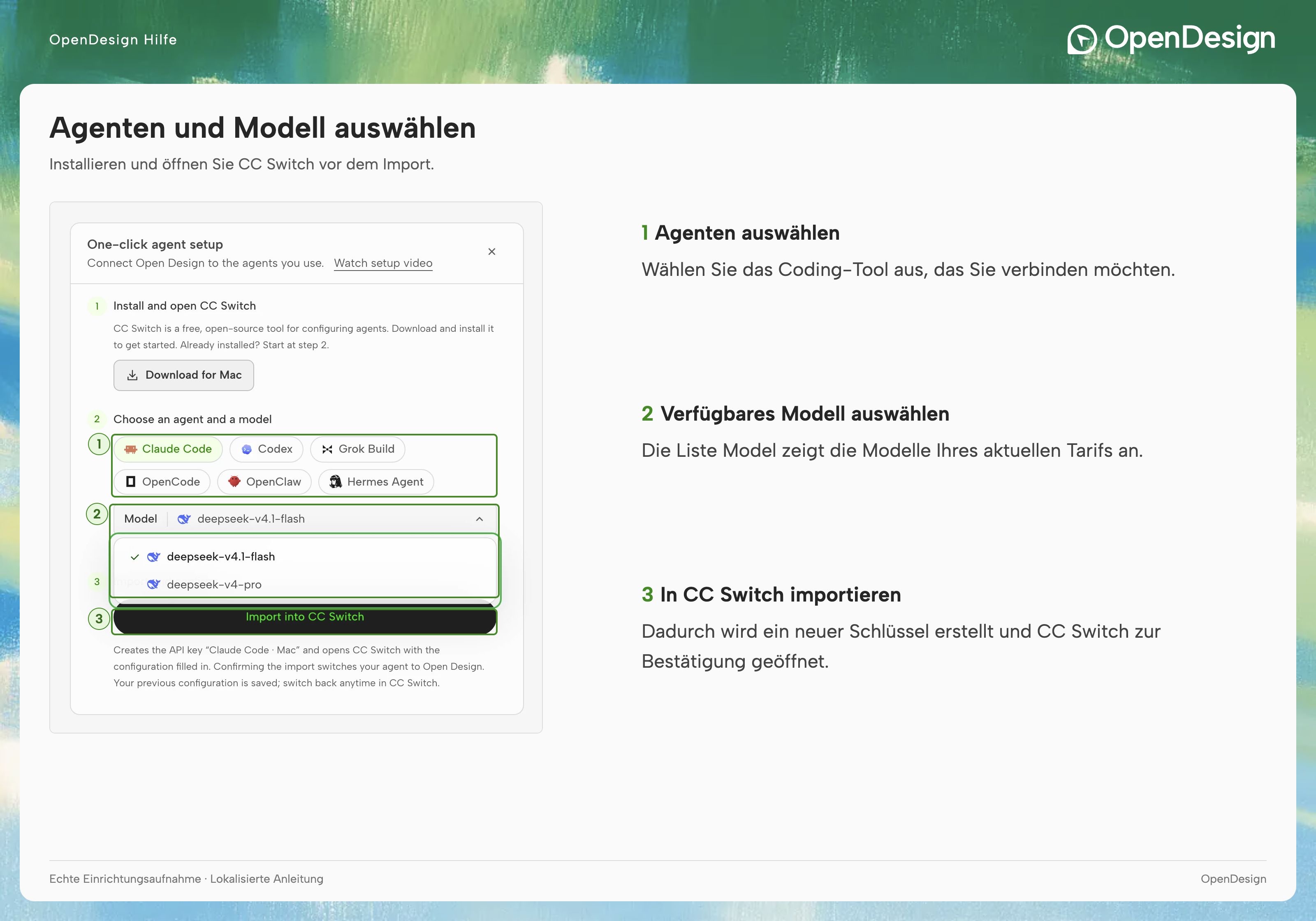Select the Grok Build agent chip
1316x921 pixels.
(358, 449)
